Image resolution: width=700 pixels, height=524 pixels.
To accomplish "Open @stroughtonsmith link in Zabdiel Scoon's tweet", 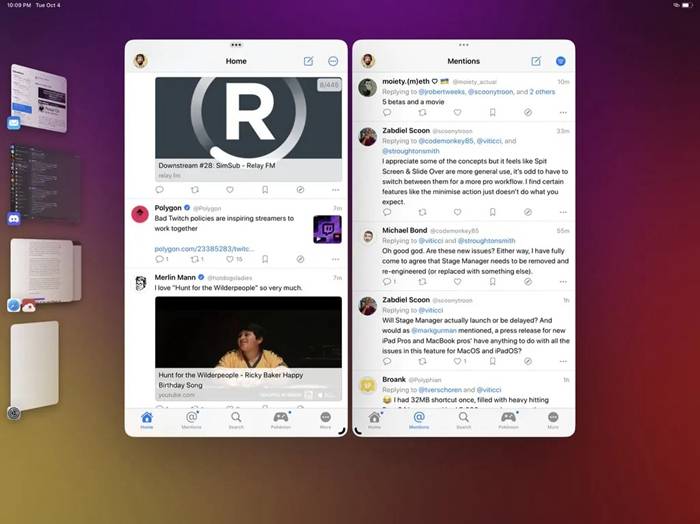I will click(x=411, y=151).
